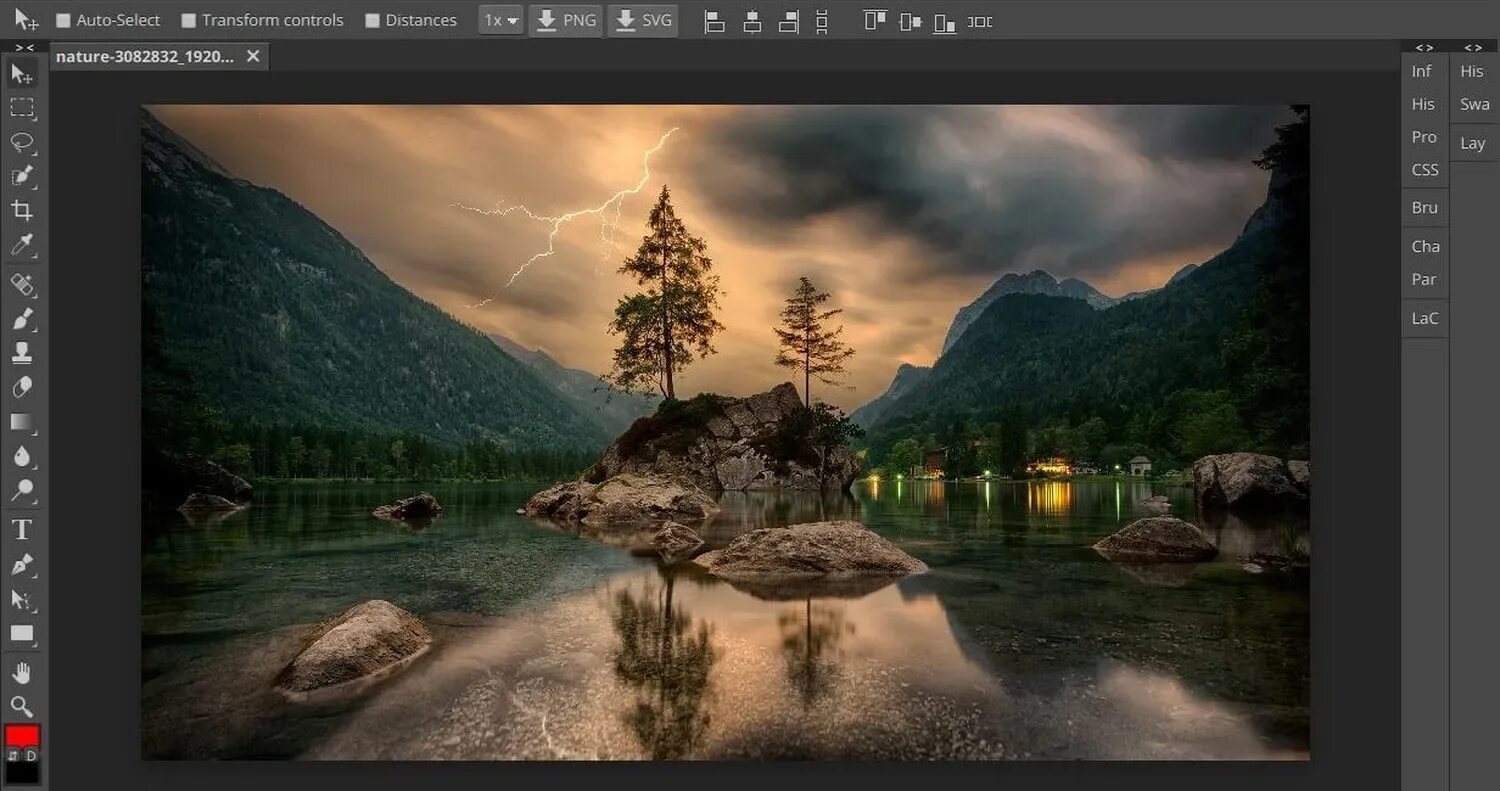Activate the Pen tool
Image resolution: width=1500 pixels, height=791 pixels.
click(22, 565)
